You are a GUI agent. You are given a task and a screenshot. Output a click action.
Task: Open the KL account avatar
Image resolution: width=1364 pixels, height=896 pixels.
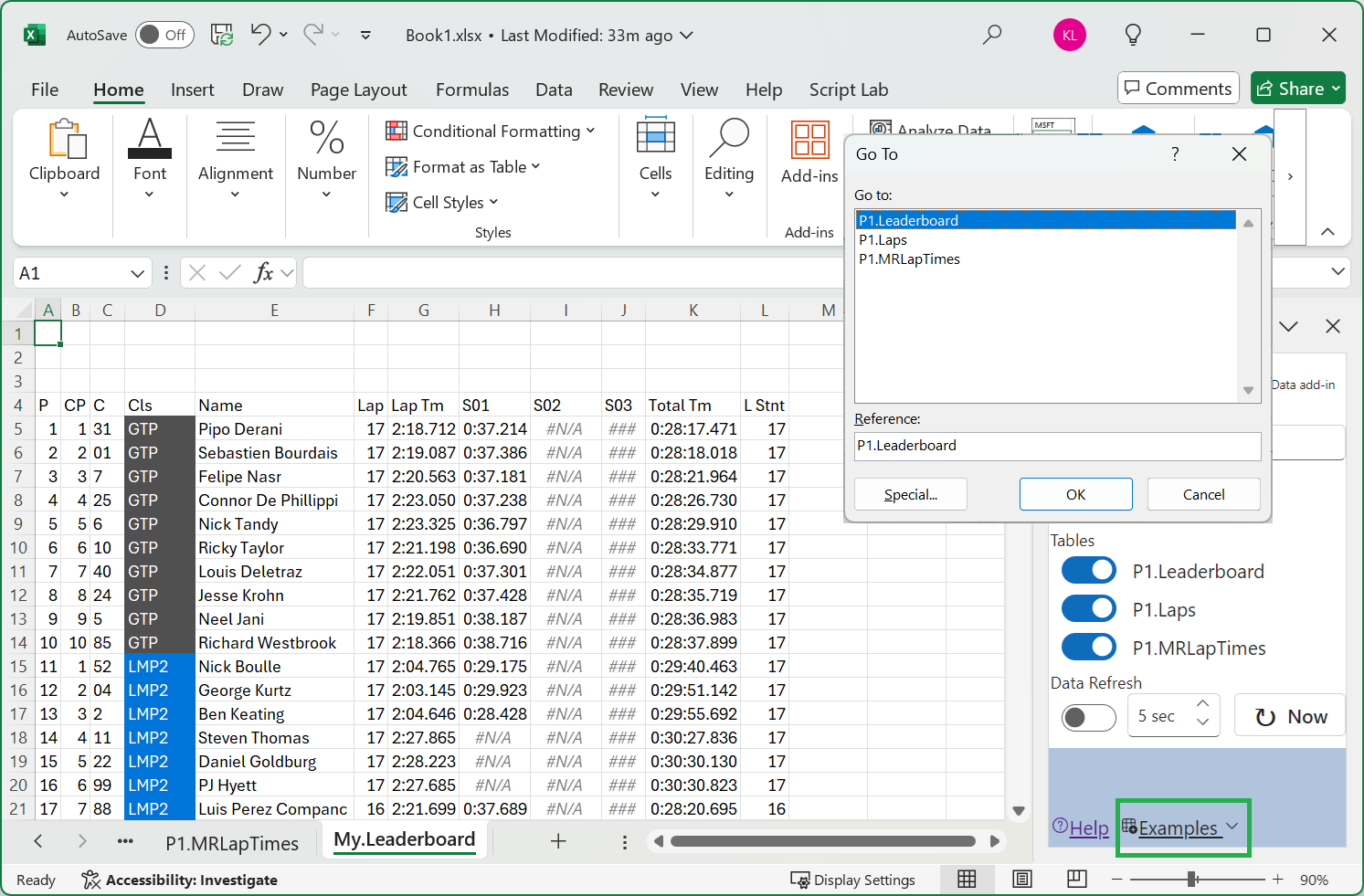point(1070,36)
